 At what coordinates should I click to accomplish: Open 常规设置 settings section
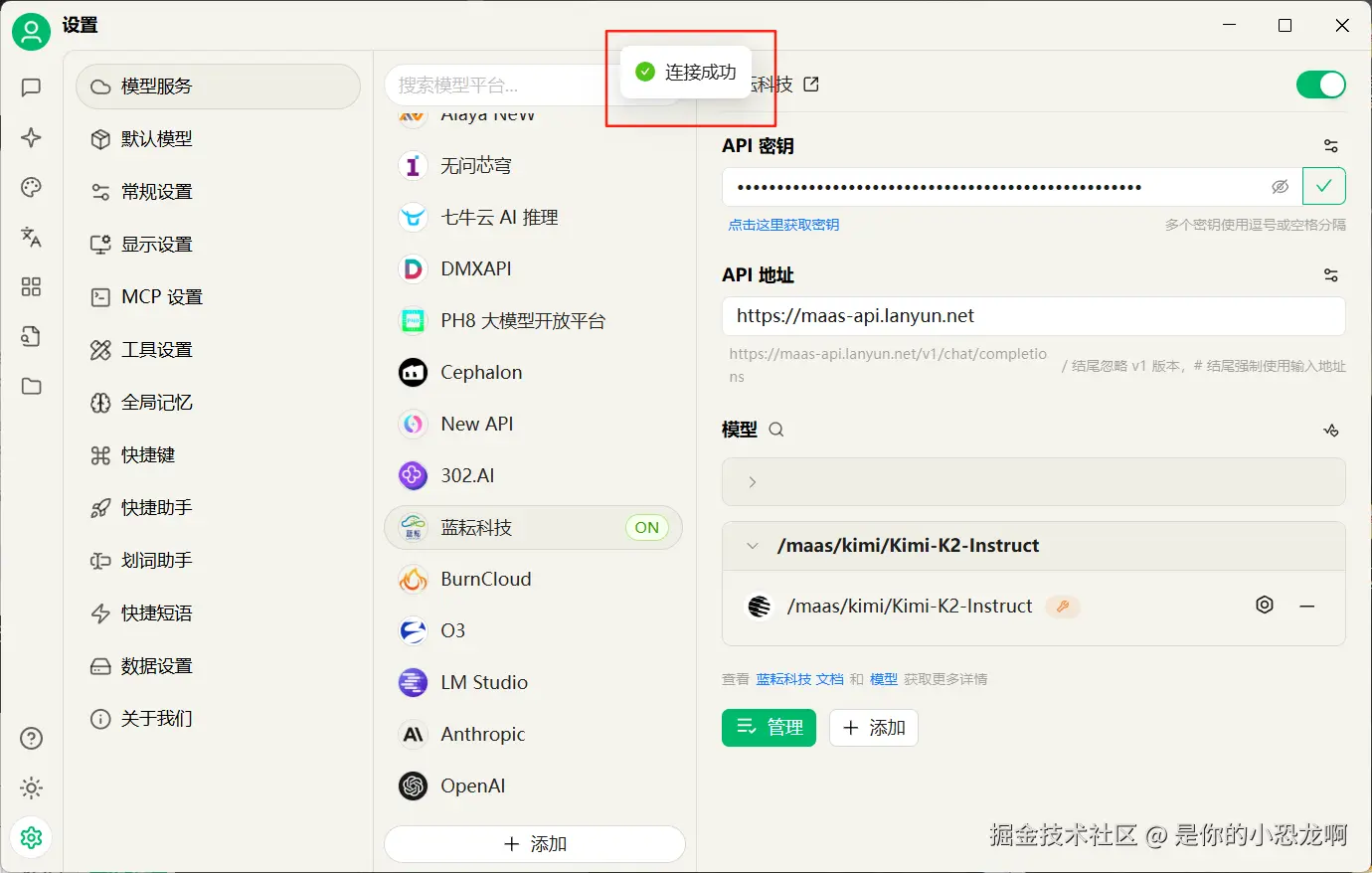218,192
